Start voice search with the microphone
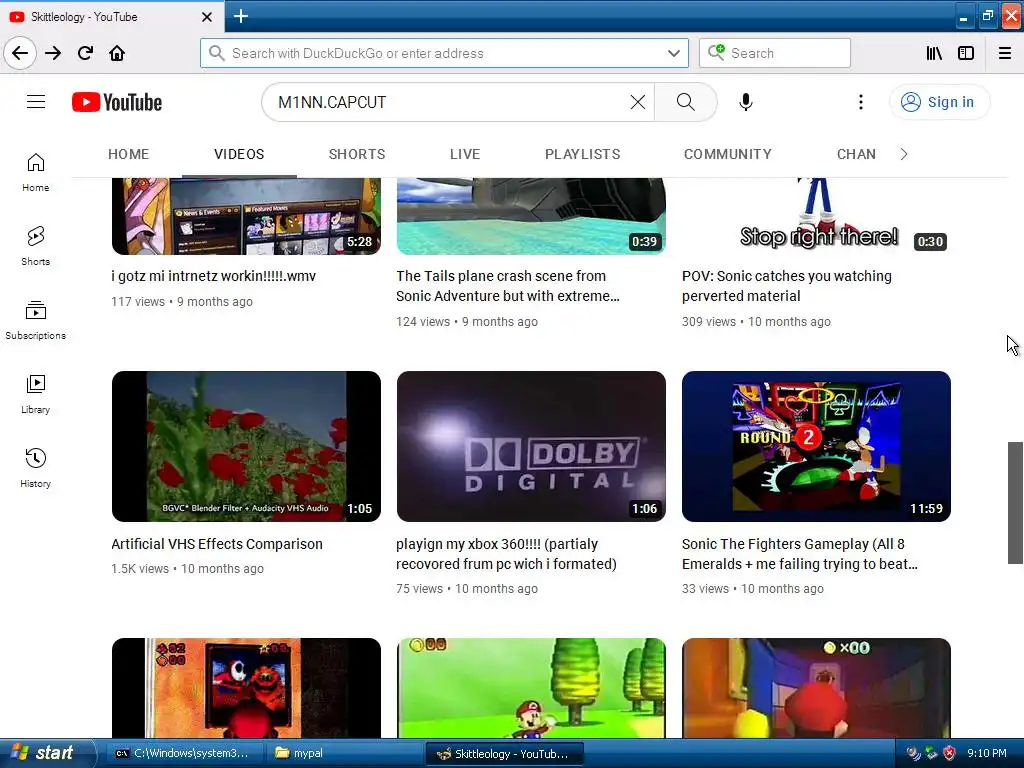The height and width of the screenshot is (768, 1024). pyautogui.click(x=746, y=102)
